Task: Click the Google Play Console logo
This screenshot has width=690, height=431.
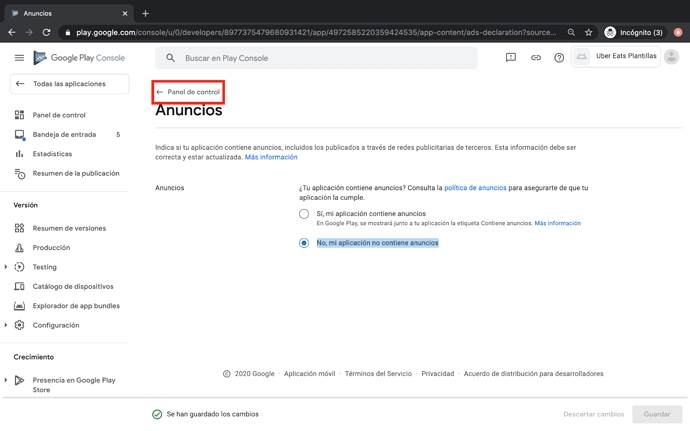Action: 82,58
